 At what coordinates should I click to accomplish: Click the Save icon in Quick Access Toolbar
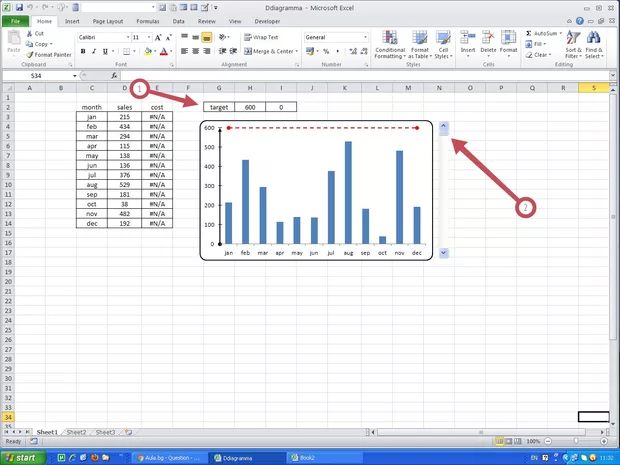(x=19, y=7)
